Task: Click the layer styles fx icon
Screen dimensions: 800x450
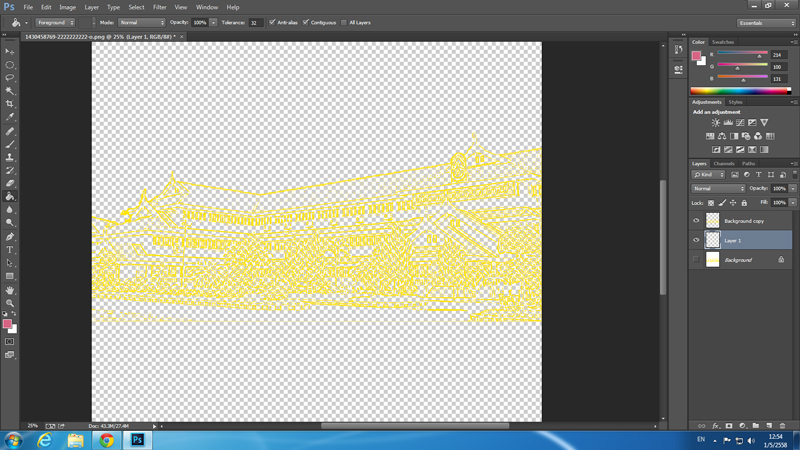Action: coord(715,426)
